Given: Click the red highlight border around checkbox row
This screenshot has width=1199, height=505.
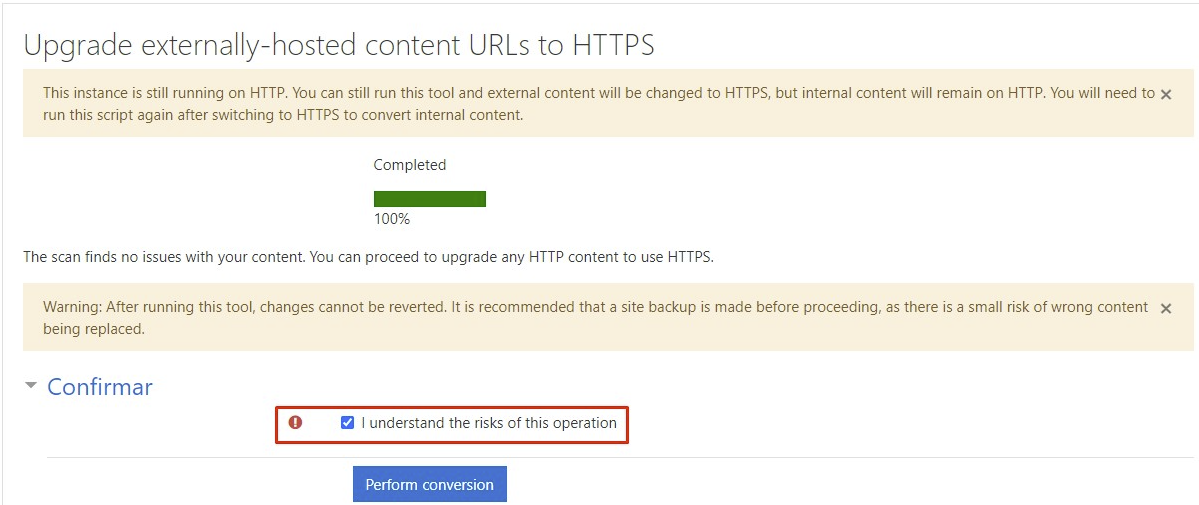Looking at the screenshot, I should click(x=451, y=407).
